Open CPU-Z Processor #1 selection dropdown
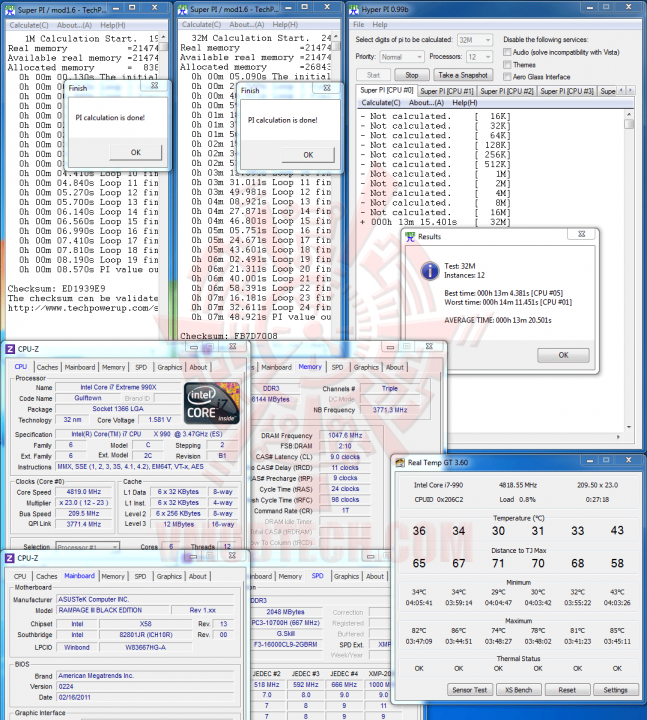Screen dimensions: 647x720 (x=87, y=546)
